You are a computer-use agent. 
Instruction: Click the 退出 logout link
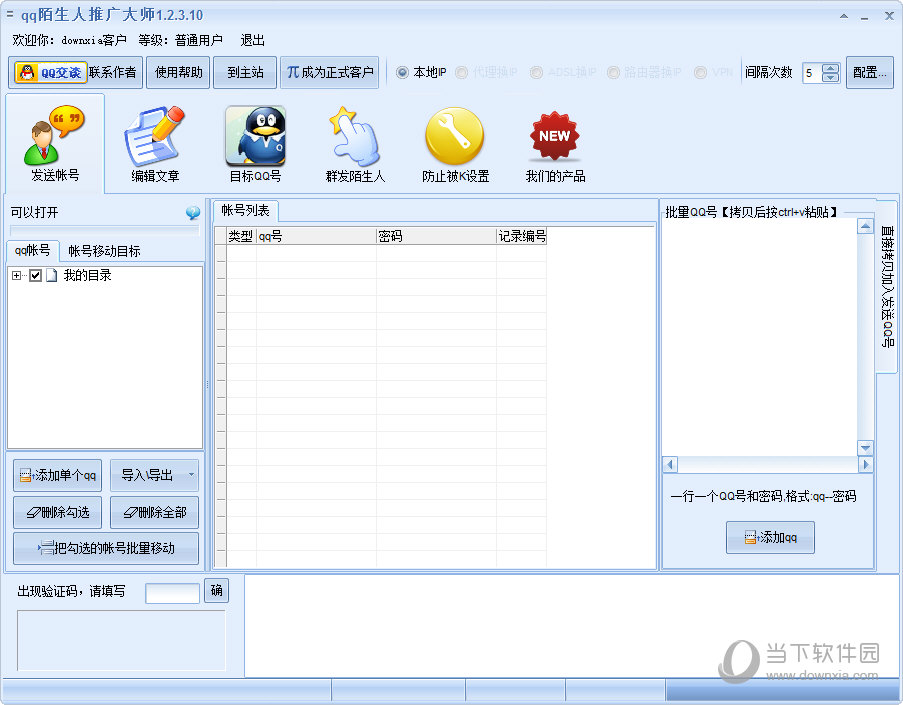(x=252, y=40)
